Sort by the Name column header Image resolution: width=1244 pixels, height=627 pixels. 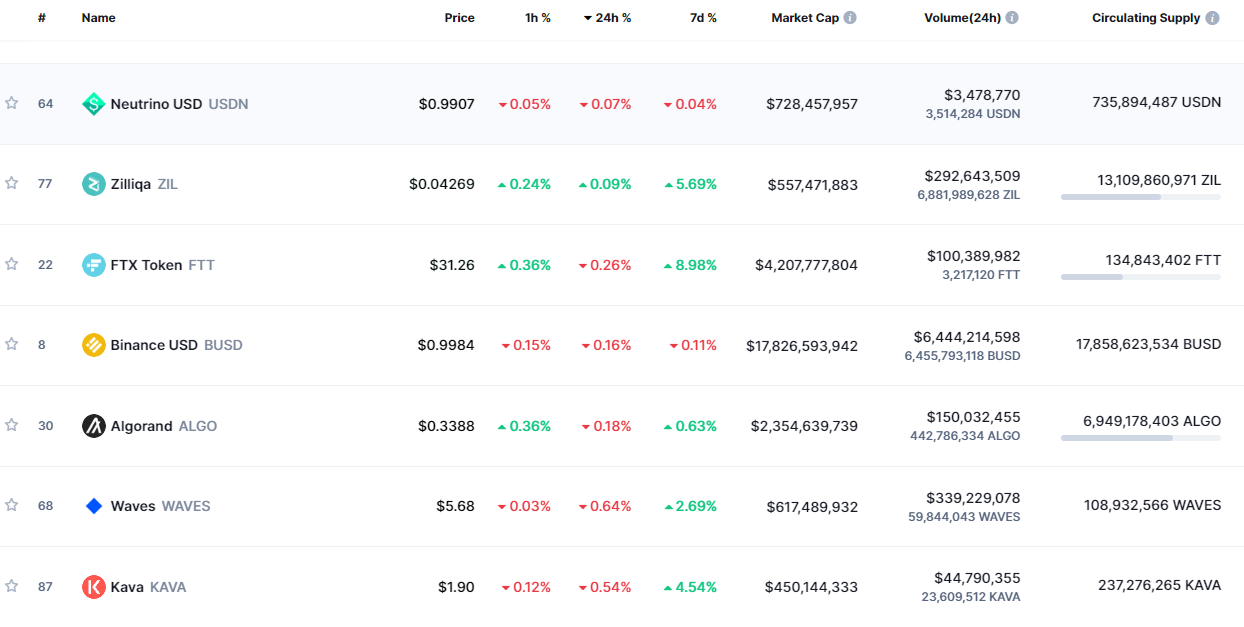coord(98,18)
